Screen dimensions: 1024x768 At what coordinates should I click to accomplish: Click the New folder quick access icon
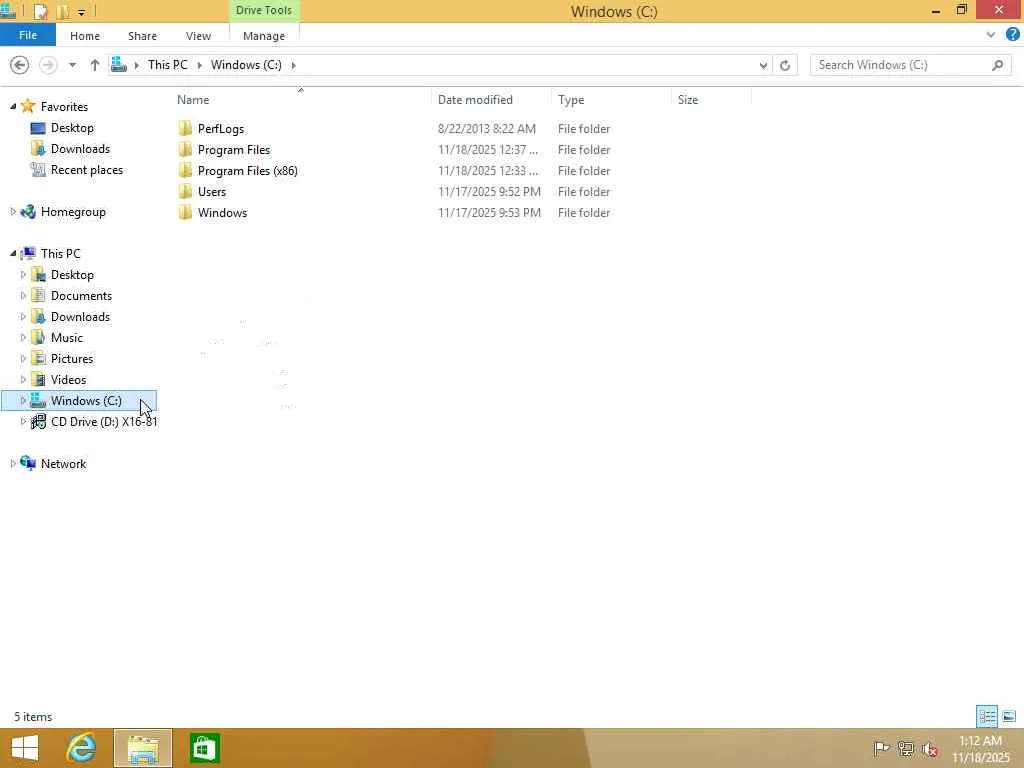(63, 12)
